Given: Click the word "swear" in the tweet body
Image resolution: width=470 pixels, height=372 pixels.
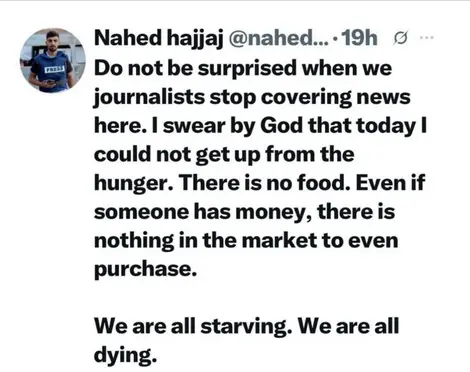Looking at the screenshot, I should click(194, 127).
